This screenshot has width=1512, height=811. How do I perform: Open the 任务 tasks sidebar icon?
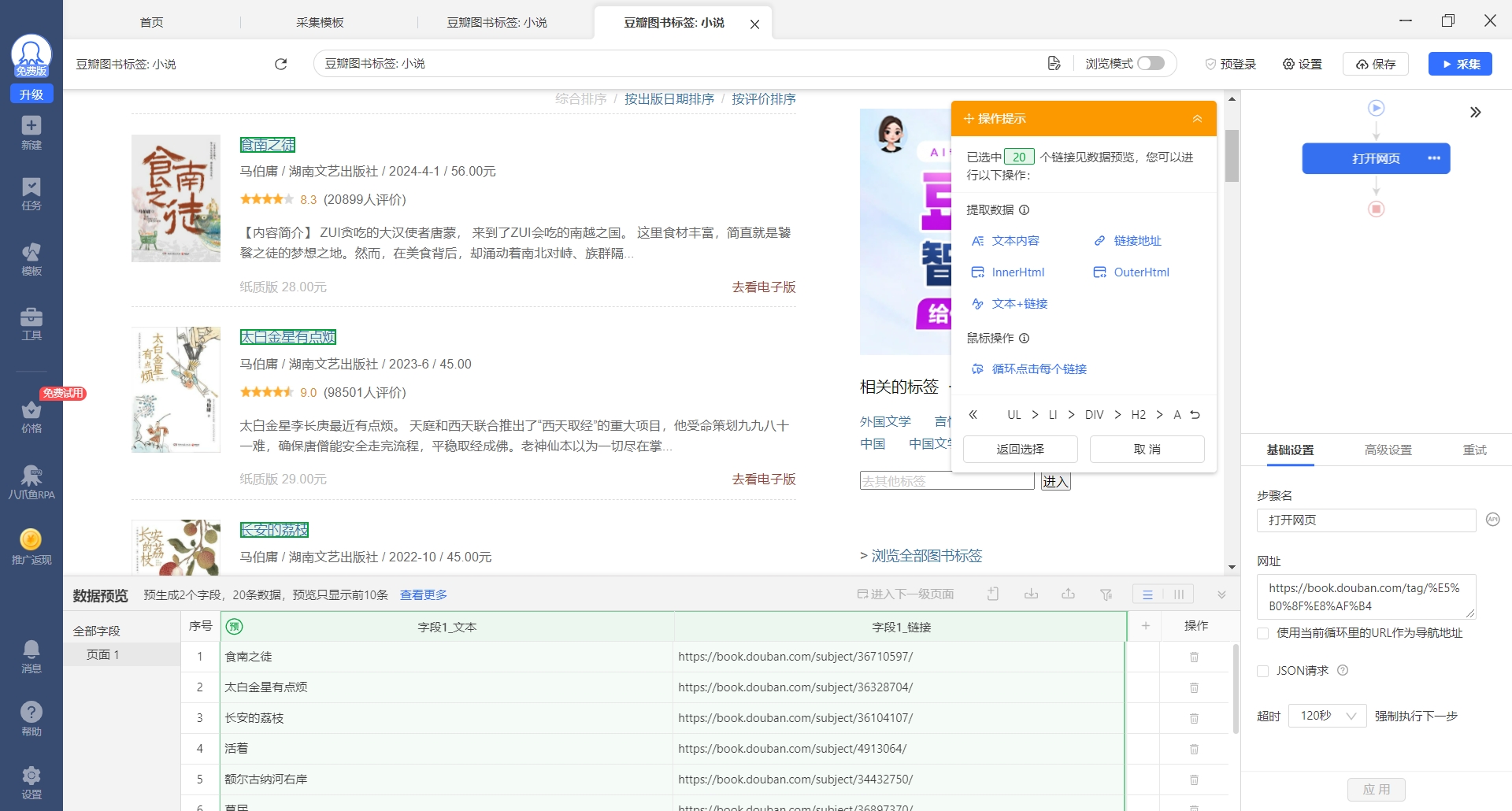click(31, 194)
